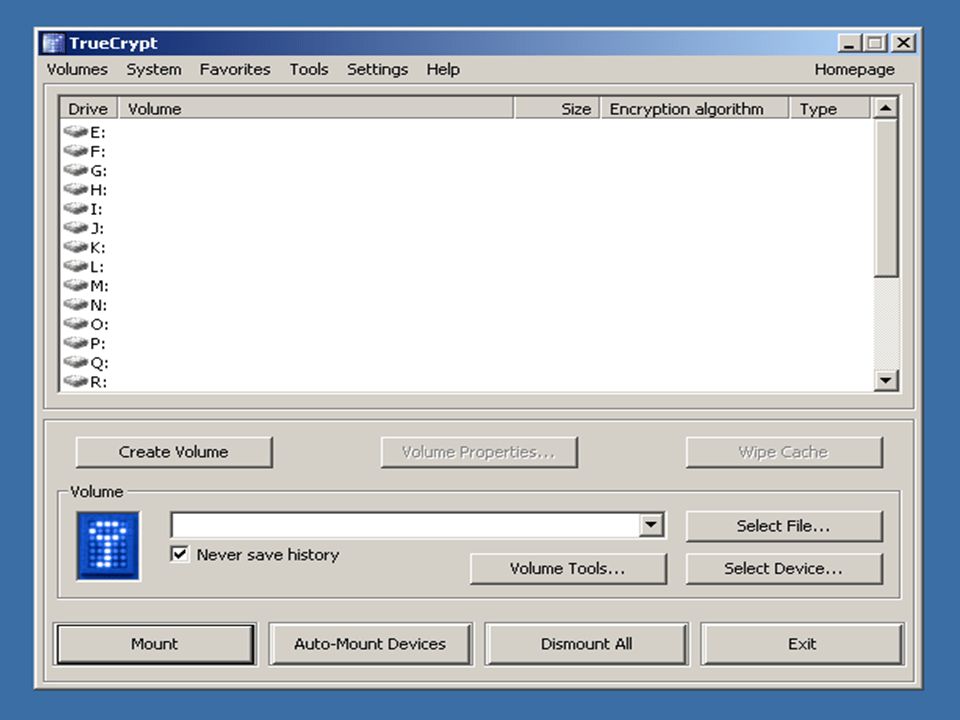The height and width of the screenshot is (720, 960).
Task: Click the drive list scrollbar thumb
Action: 886,198
